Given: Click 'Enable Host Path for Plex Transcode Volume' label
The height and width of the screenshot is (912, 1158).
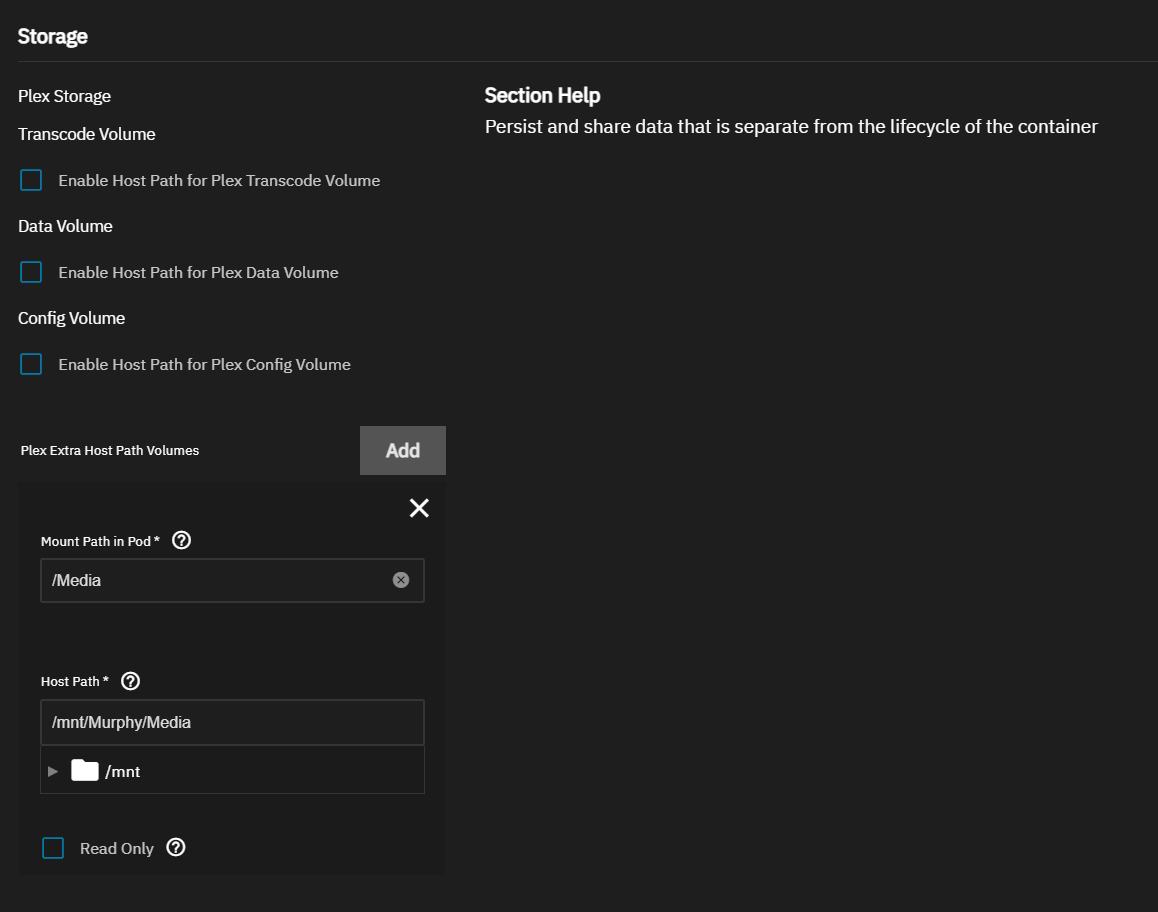Looking at the screenshot, I should pos(219,181).
